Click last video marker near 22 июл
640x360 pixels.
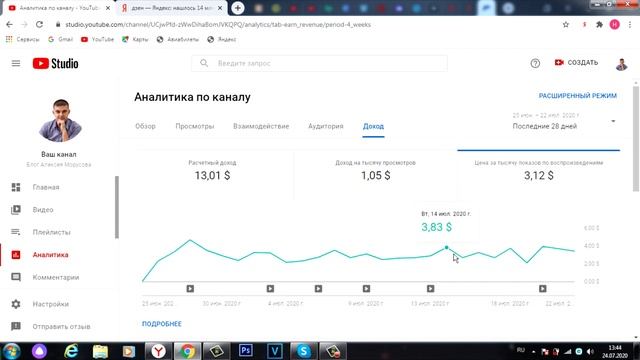[x=542, y=289]
